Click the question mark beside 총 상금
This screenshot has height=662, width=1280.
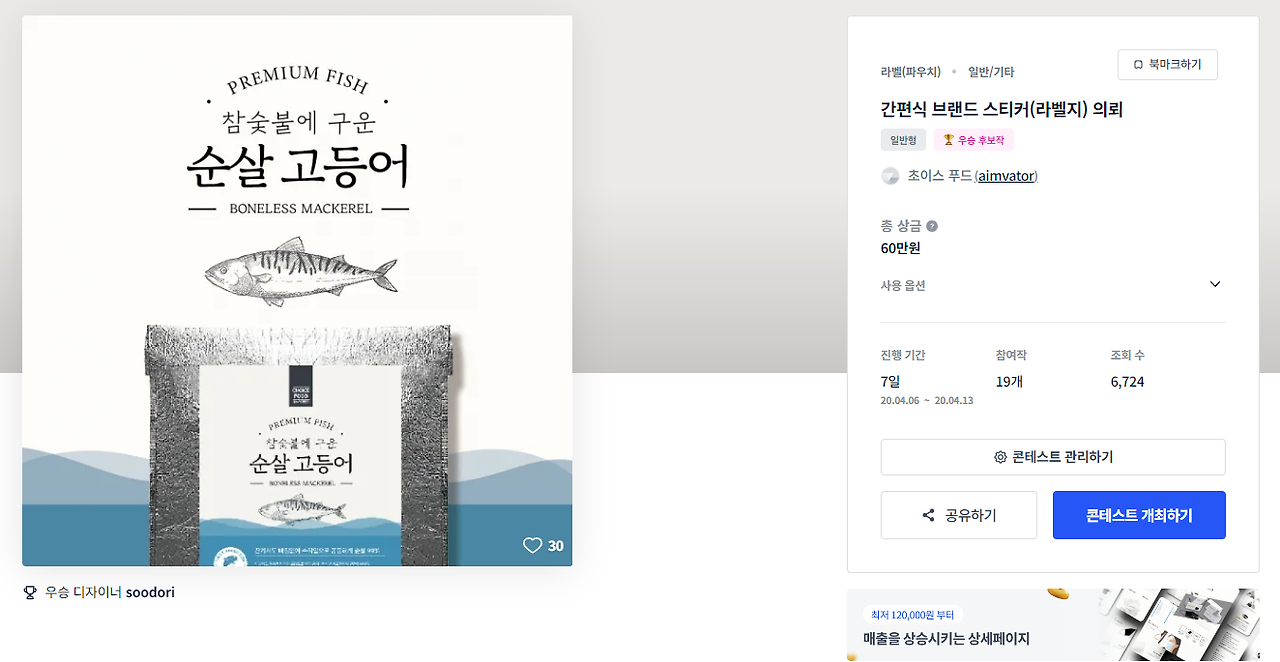tap(932, 226)
